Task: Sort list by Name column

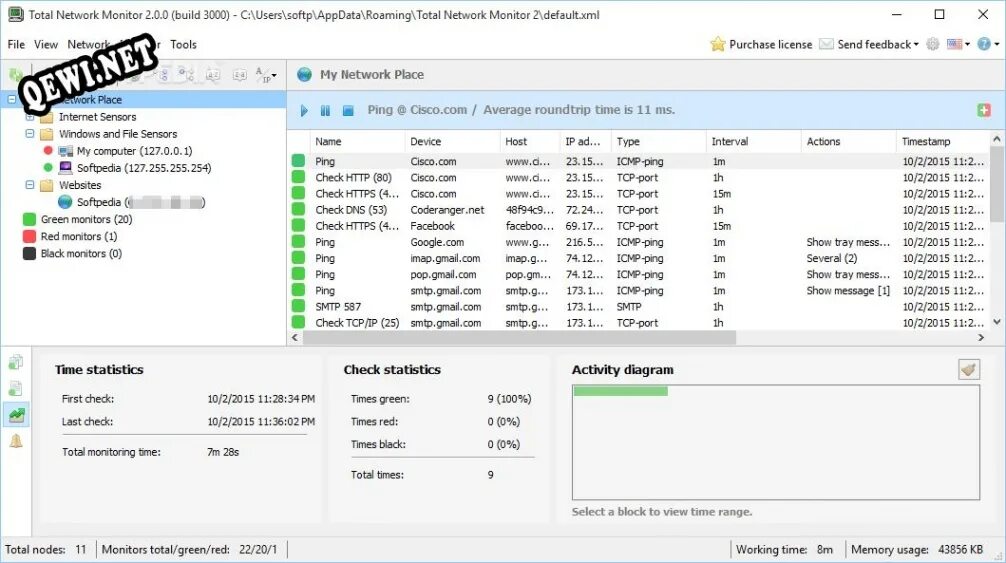Action: (357, 141)
